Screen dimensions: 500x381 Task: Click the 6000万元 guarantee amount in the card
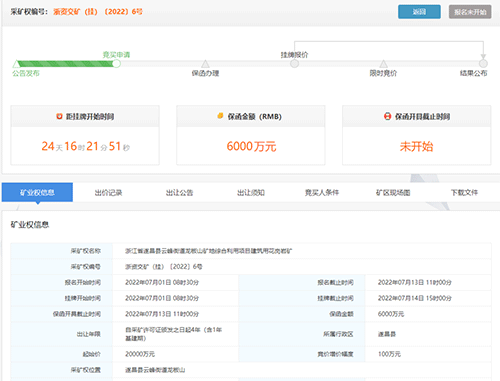[x=251, y=146]
